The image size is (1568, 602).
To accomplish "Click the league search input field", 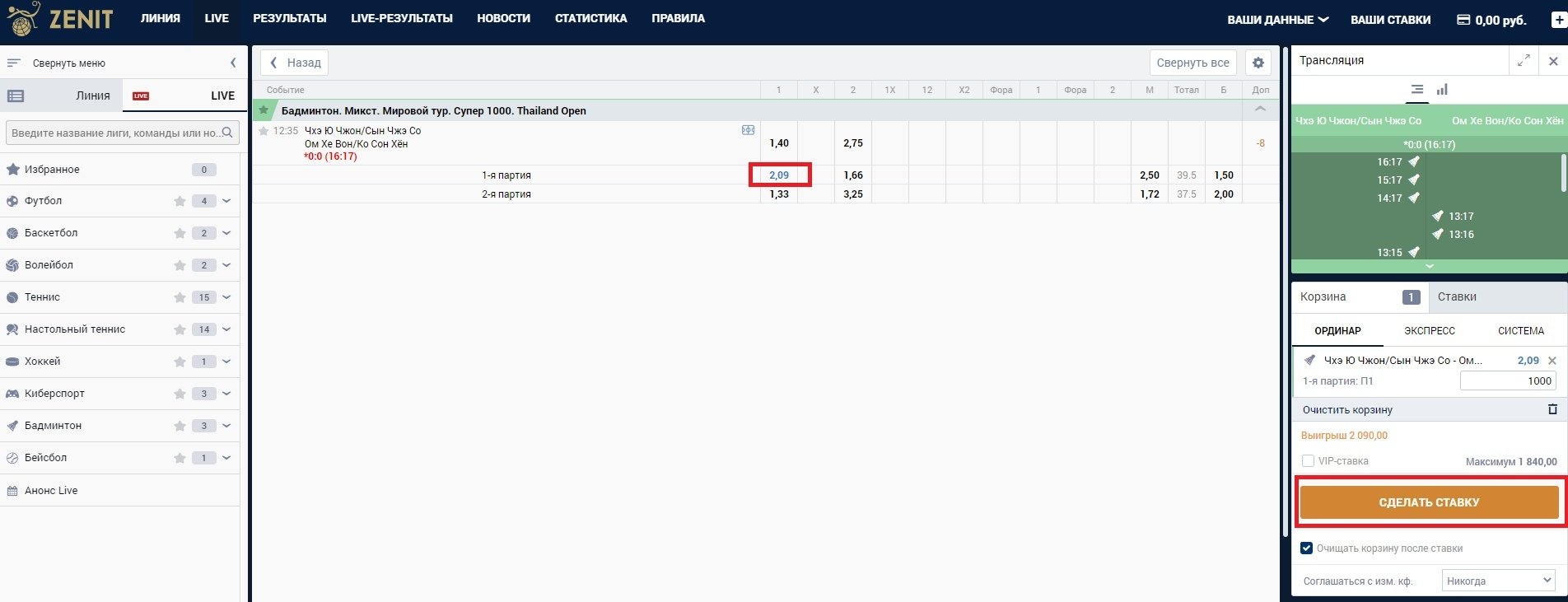I will (115, 133).
